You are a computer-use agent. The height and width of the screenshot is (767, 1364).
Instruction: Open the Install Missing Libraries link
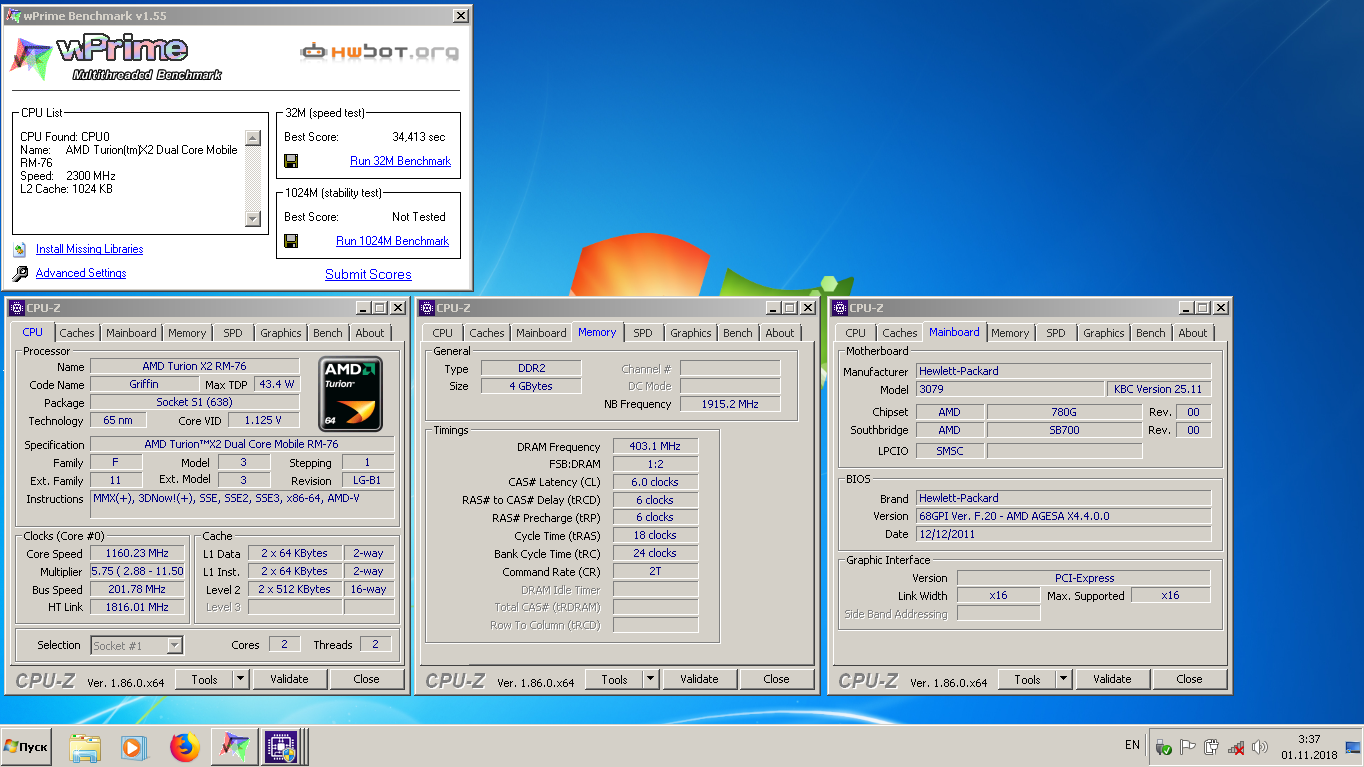(90, 250)
